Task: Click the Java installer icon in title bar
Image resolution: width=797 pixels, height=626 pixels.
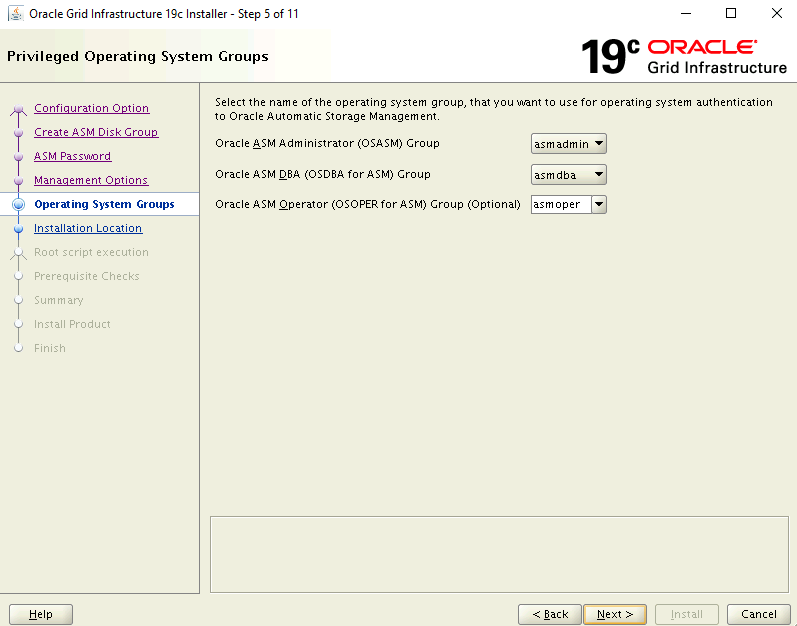Action: click(16, 14)
